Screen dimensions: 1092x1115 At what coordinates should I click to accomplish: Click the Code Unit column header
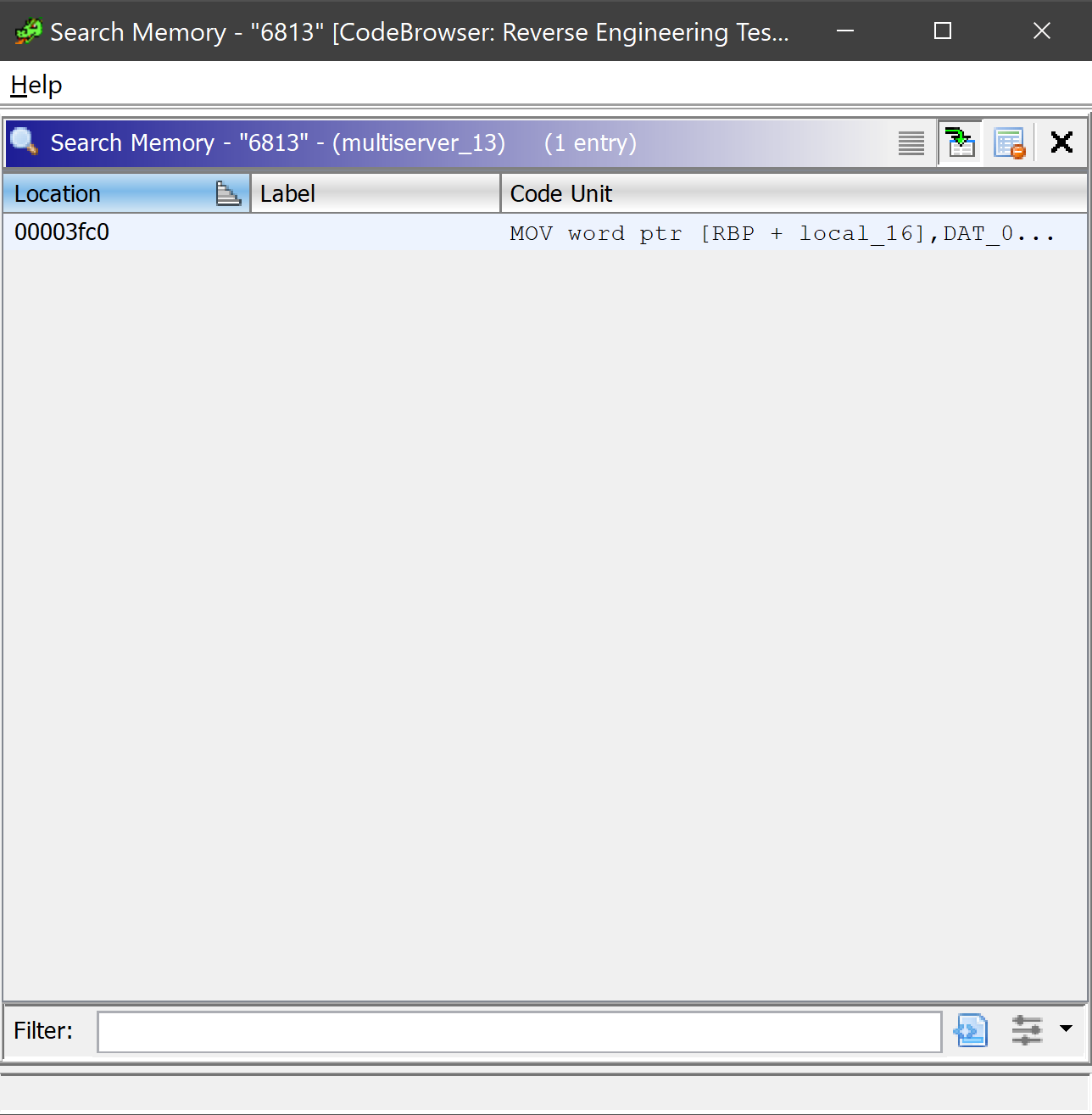coord(560,193)
